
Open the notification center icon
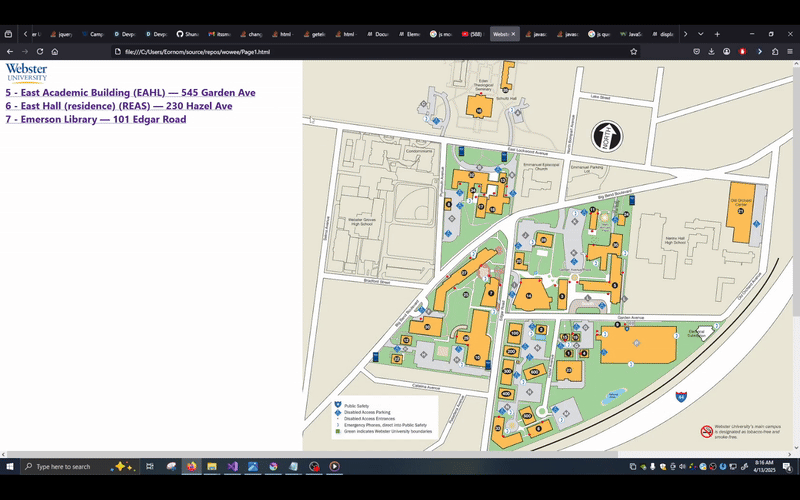click(x=787, y=466)
